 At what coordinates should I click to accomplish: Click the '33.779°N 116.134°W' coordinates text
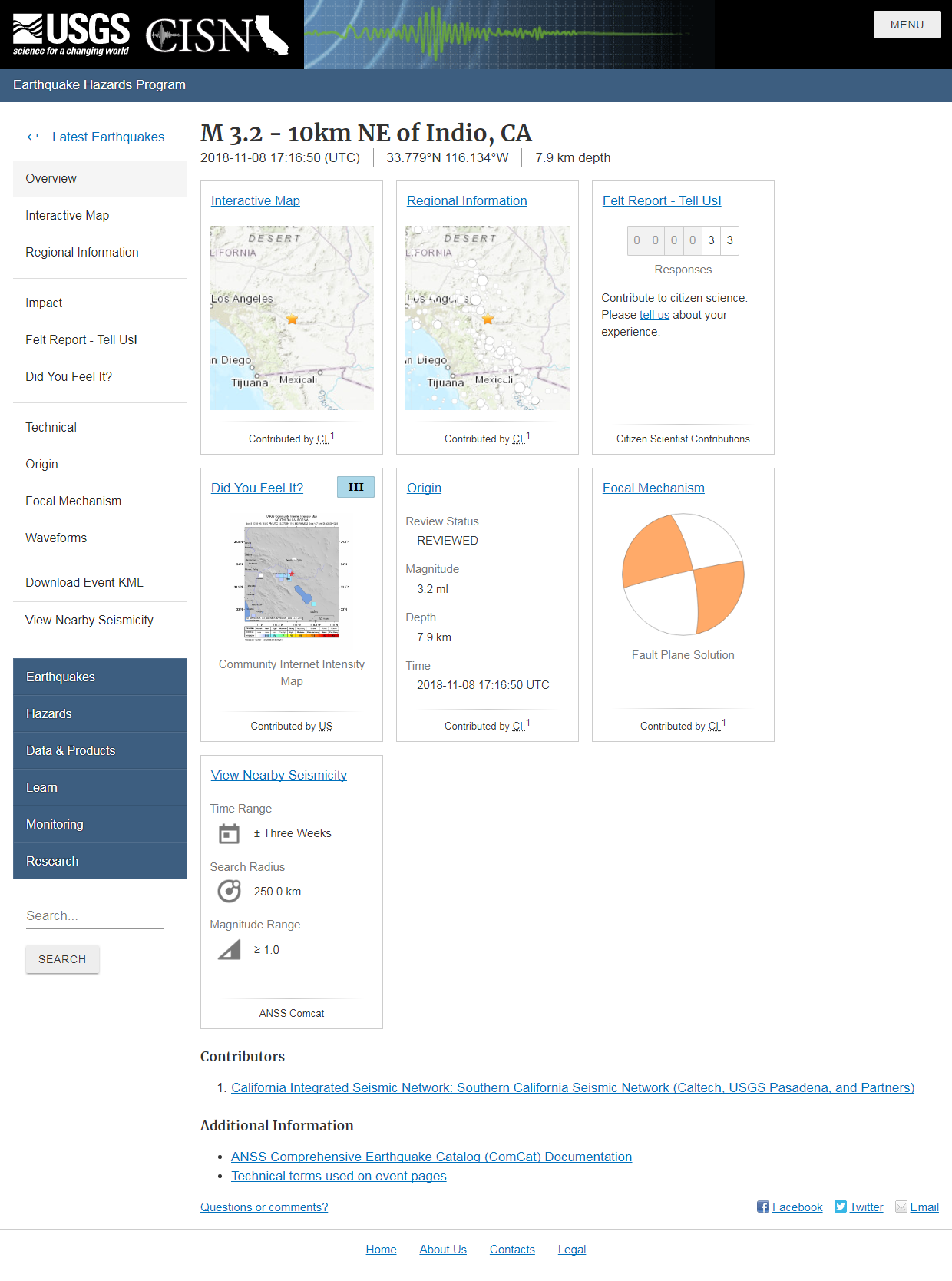click(x=448, y=157)
